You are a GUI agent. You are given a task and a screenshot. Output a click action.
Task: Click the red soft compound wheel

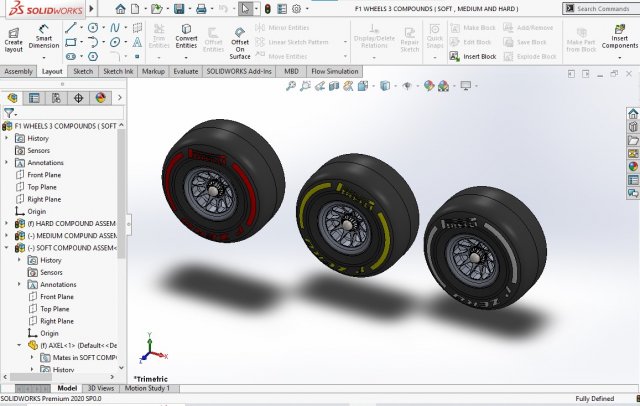click(223, 182)
